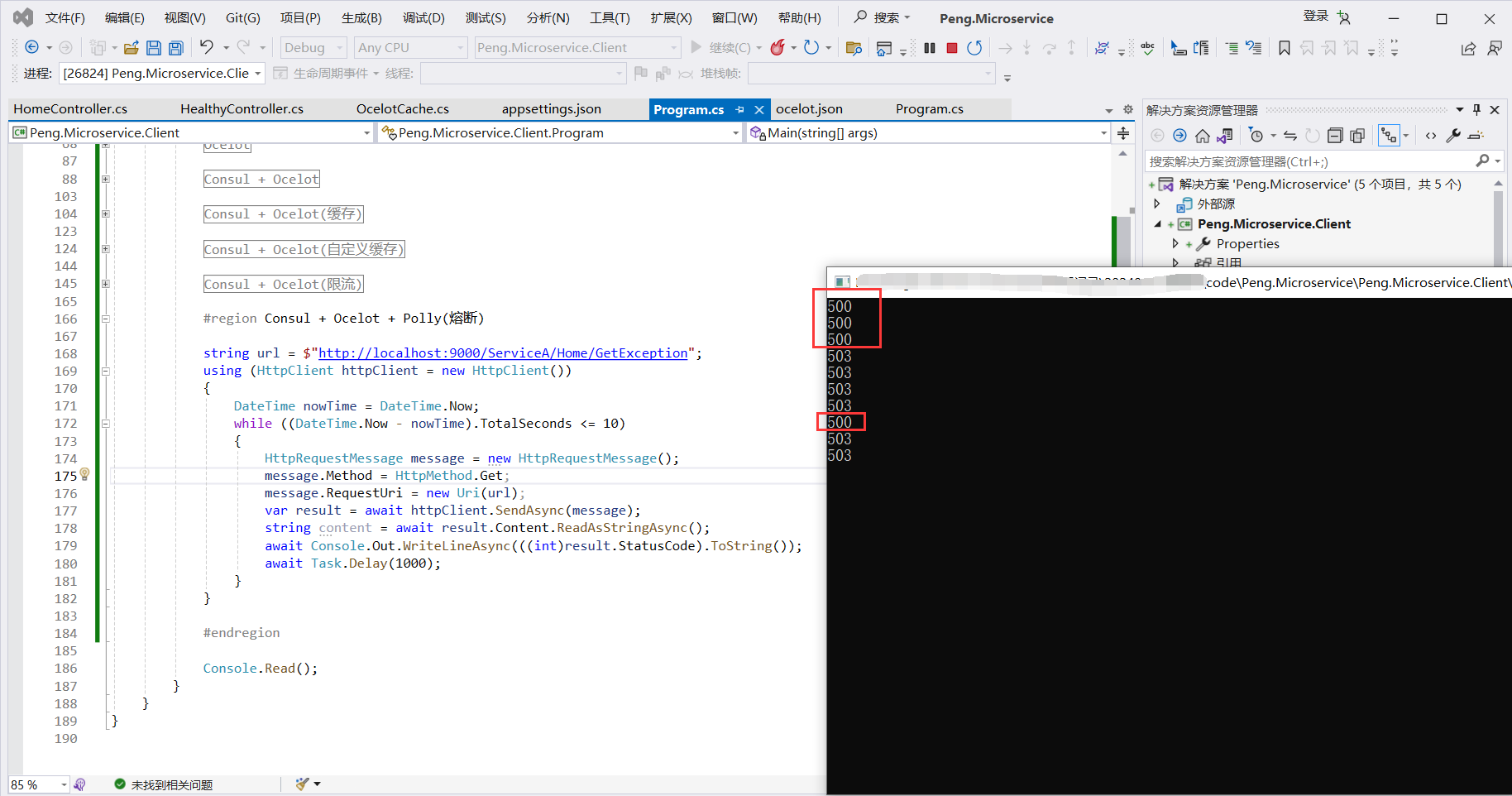The image size is (1512, 796).
Task: Open the Peng.Microservice.Client project scope dropdown
Action: tap(191, 132)
